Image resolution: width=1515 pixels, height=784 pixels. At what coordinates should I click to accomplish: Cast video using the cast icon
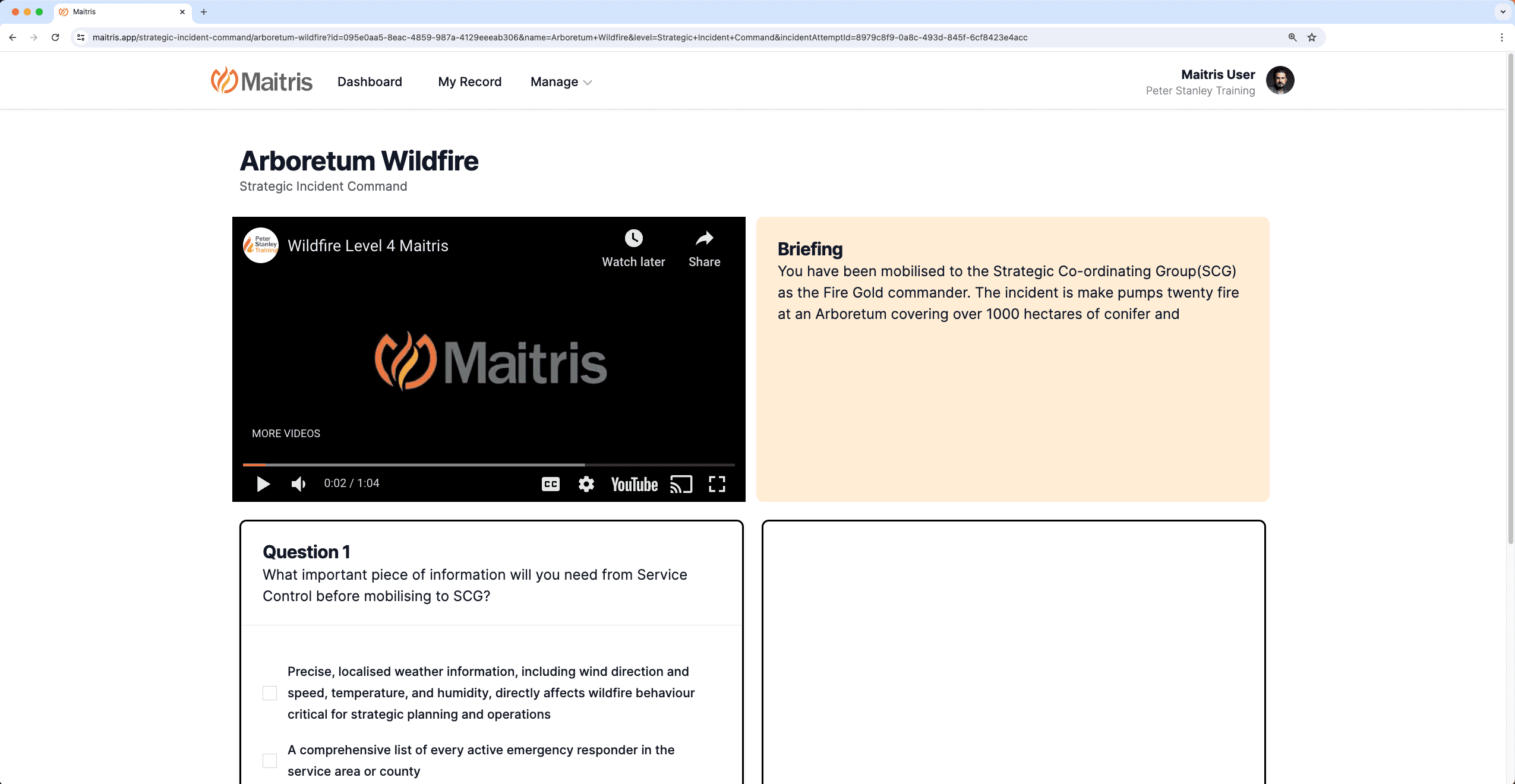tap(681, 484)
